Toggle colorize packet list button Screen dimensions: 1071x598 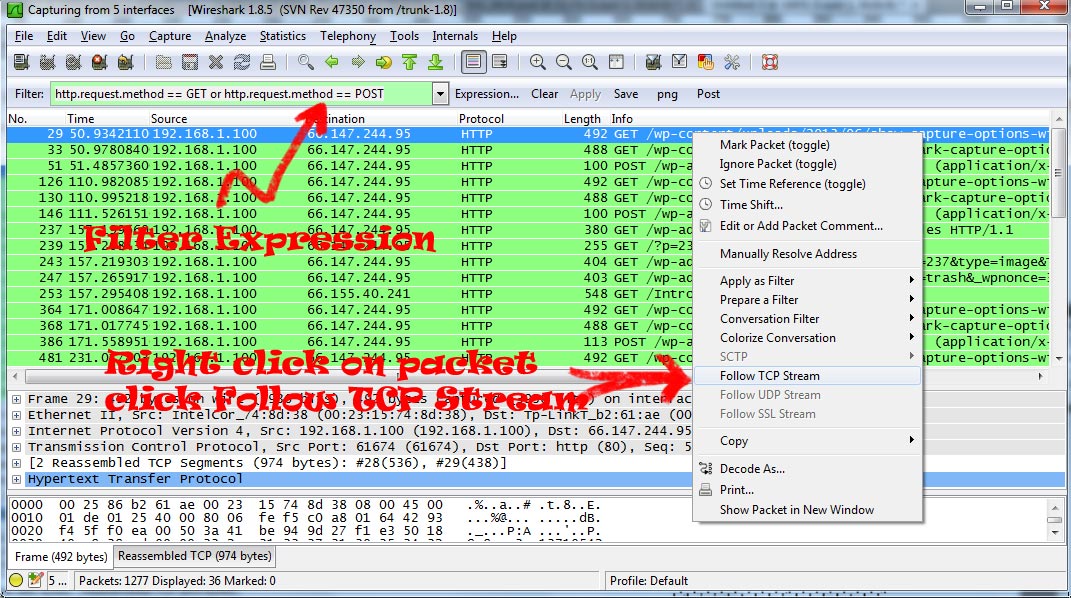click(473, 63)
